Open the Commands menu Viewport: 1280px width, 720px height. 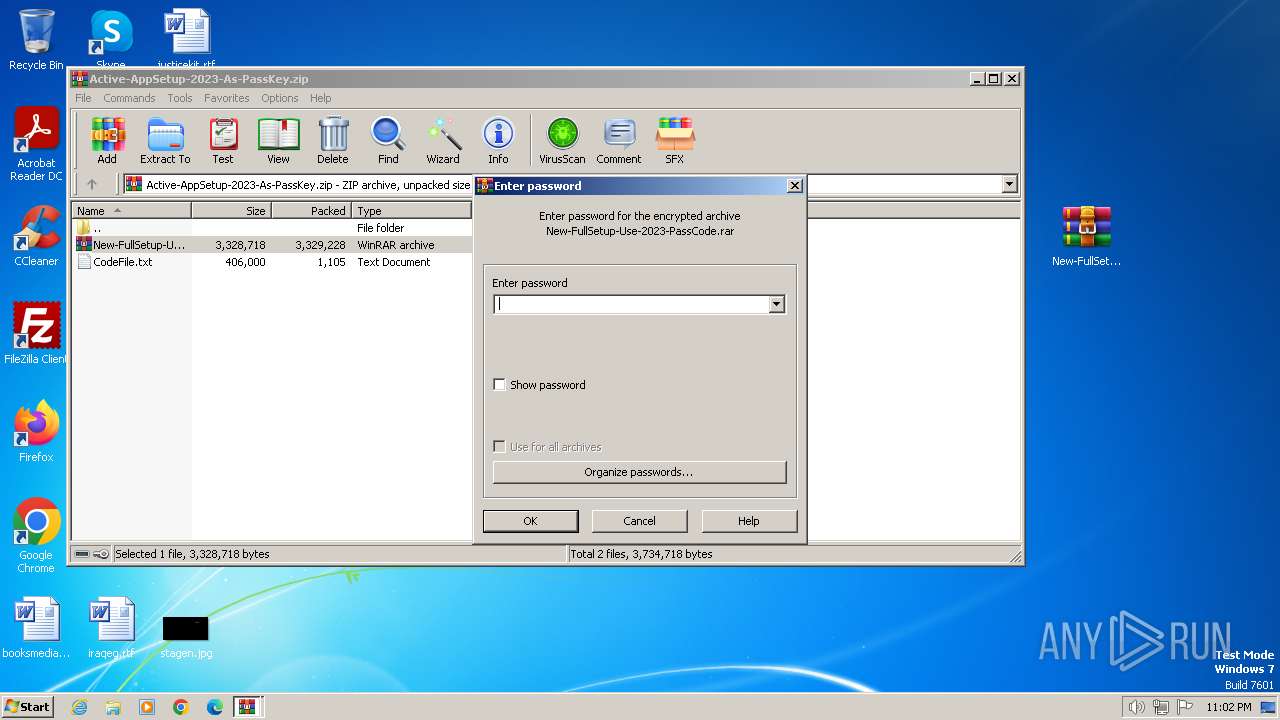(x=129, y=98)
